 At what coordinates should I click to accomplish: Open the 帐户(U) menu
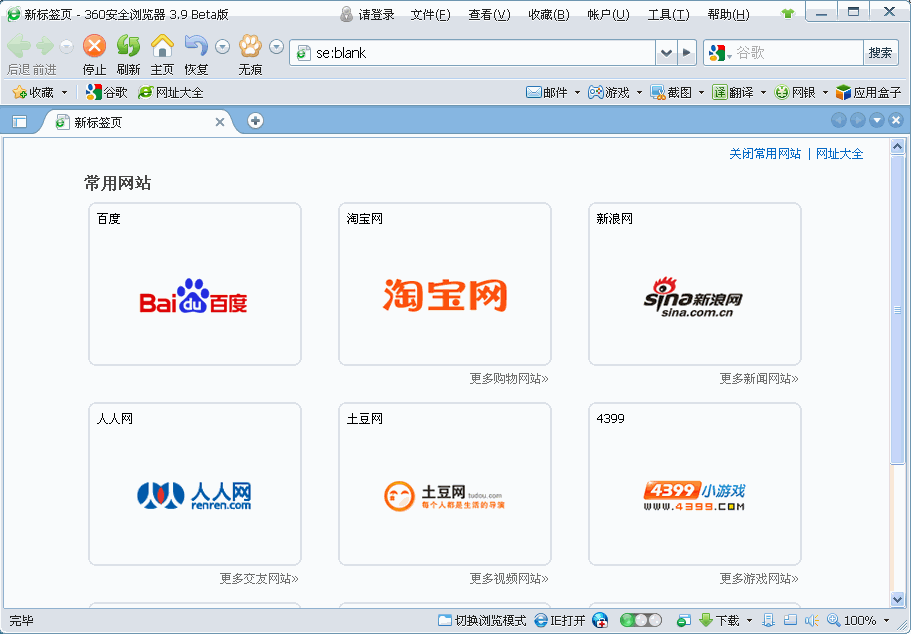point(608,15)
